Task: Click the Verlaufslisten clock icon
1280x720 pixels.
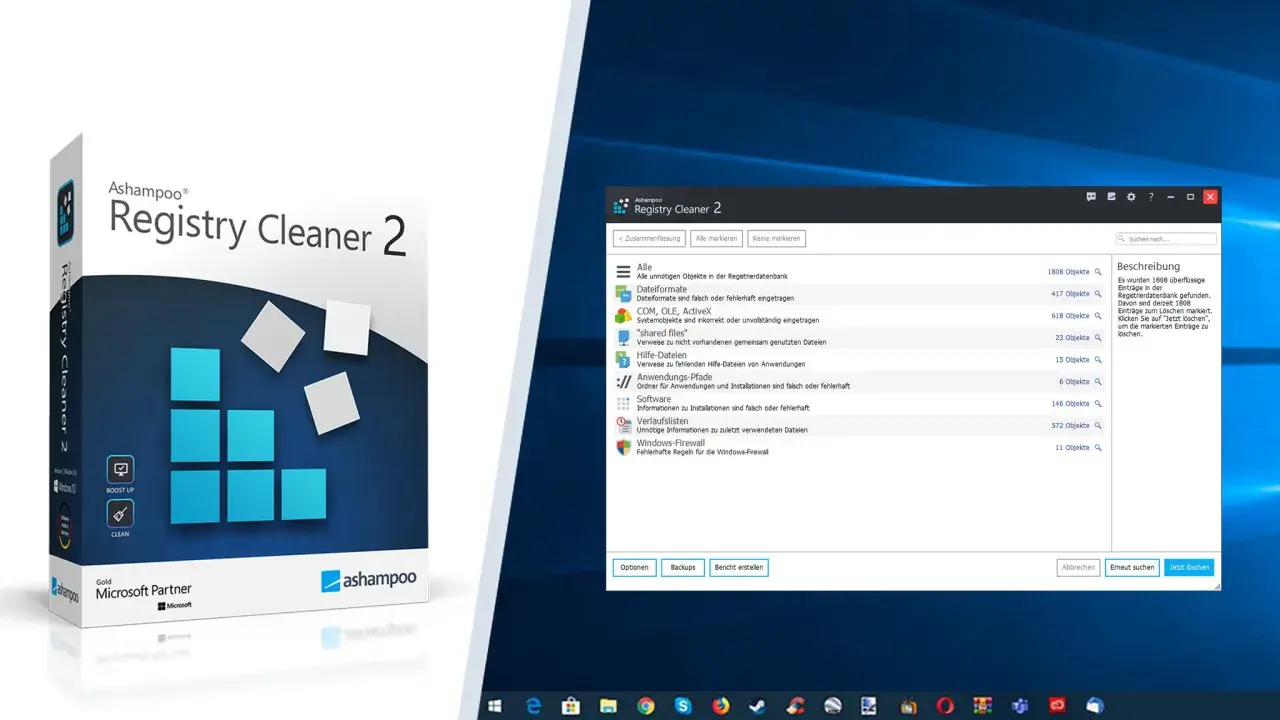Action: 623,425
